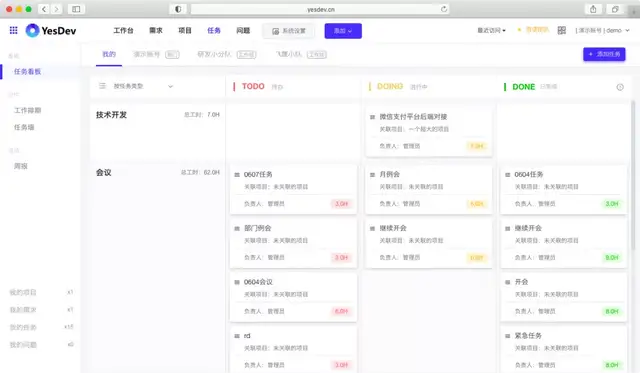This screenshot has height=373, width=640.
Task: Open the 0607任务 card title
Action: [258, 174]
